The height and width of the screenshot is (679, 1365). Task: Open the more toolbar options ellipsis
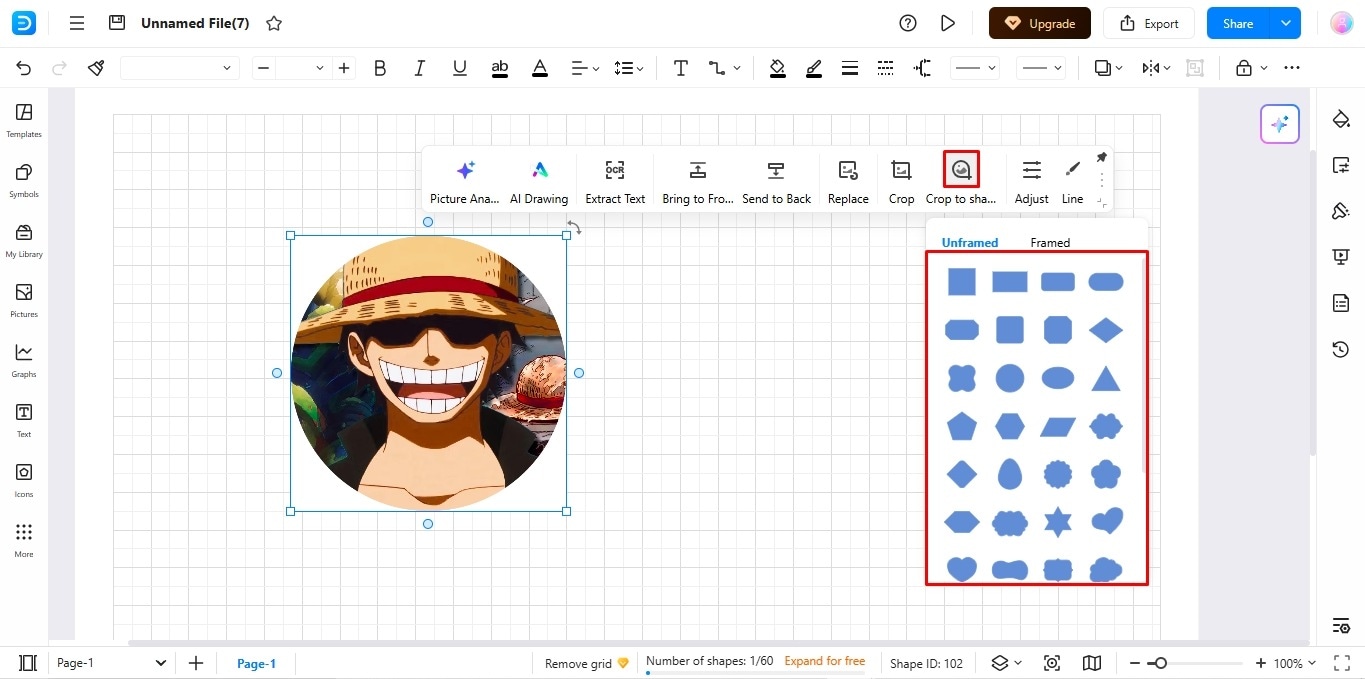pos(1292,68)
